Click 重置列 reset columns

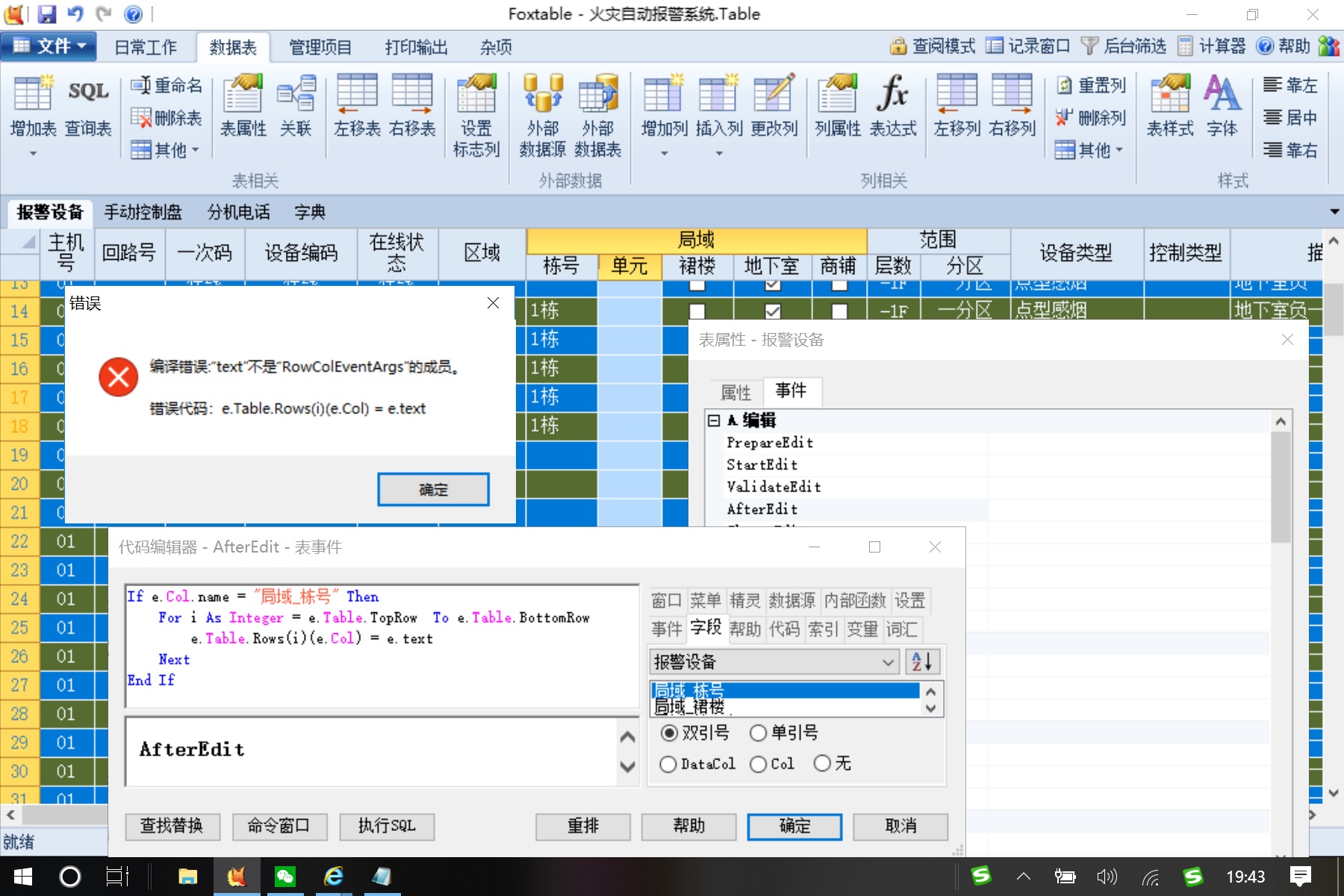point(1091,86)
